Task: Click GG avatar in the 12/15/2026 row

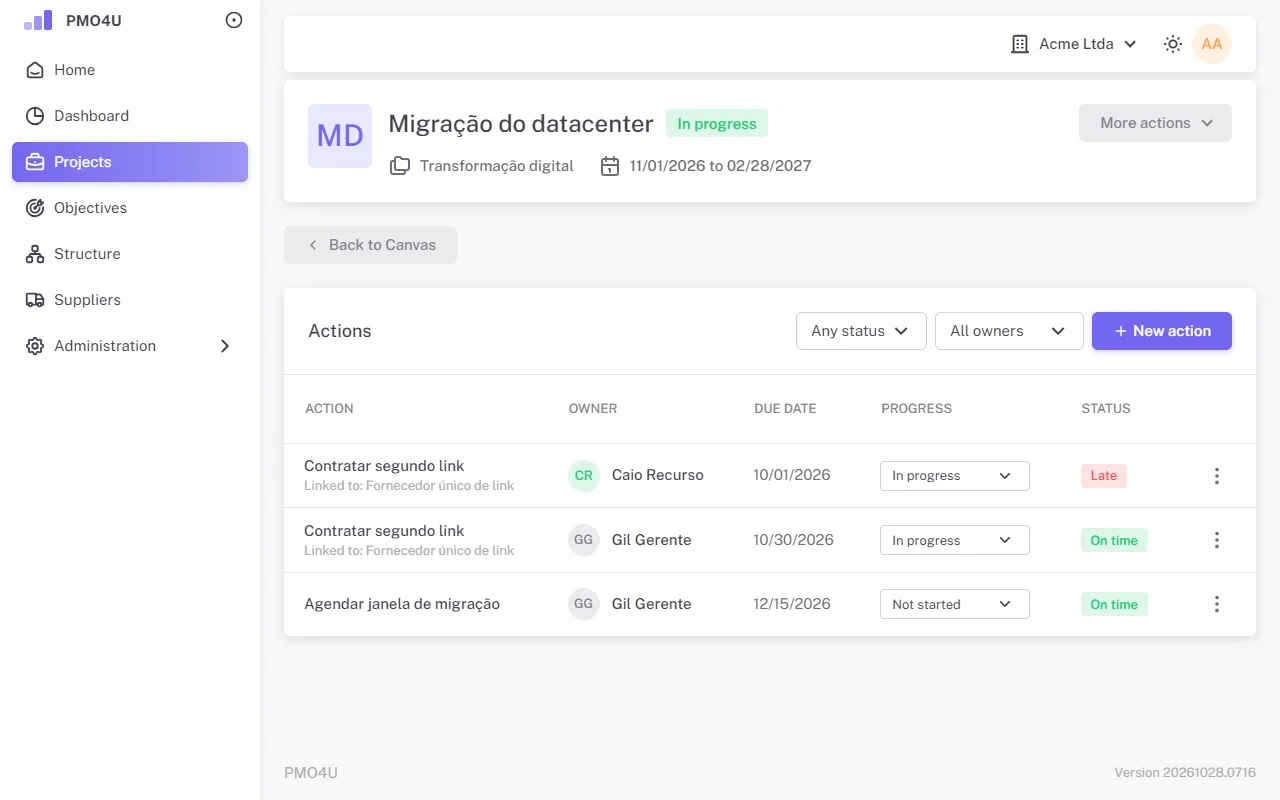Action: 584,604
